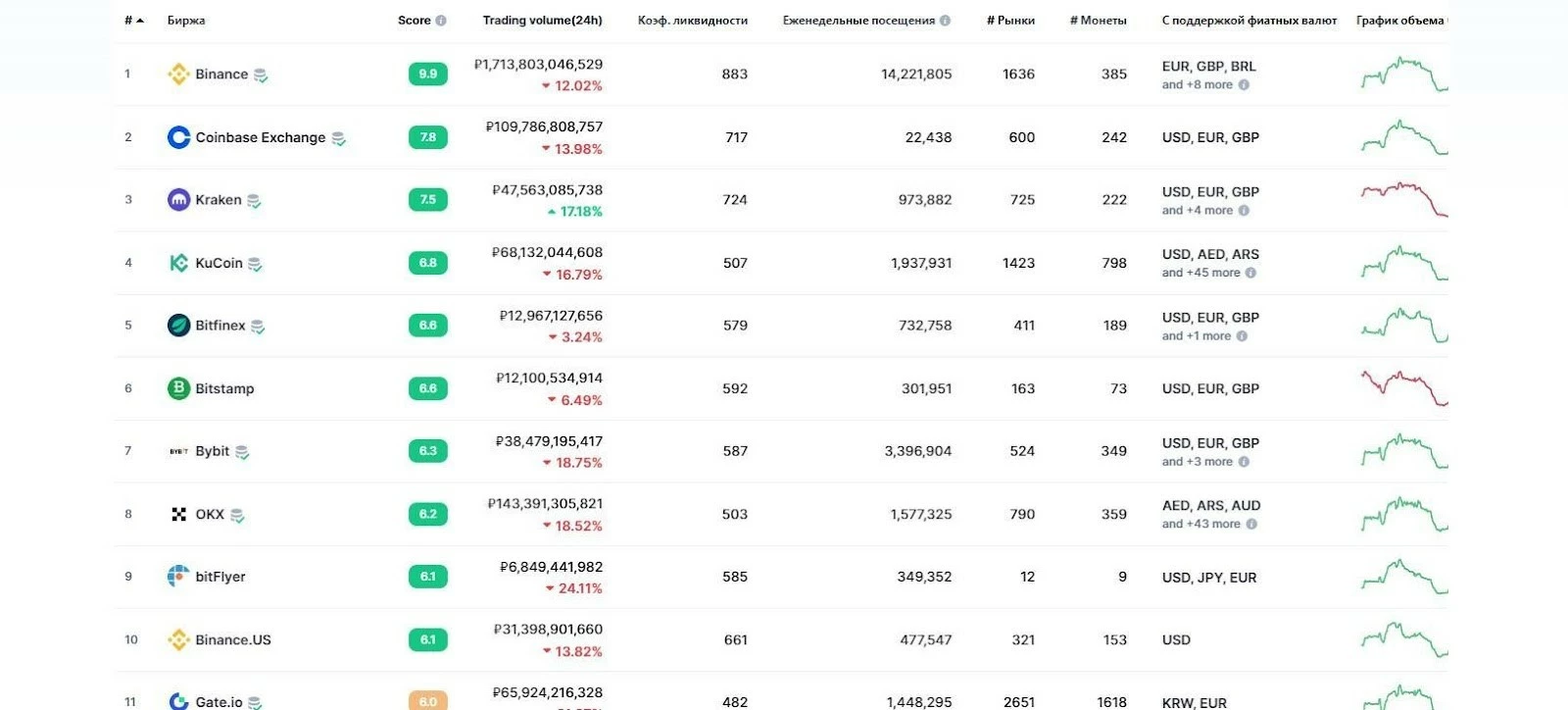Sort by Коэф. ликвидности header
The image size is (1568, 710).
click(693, 21)
